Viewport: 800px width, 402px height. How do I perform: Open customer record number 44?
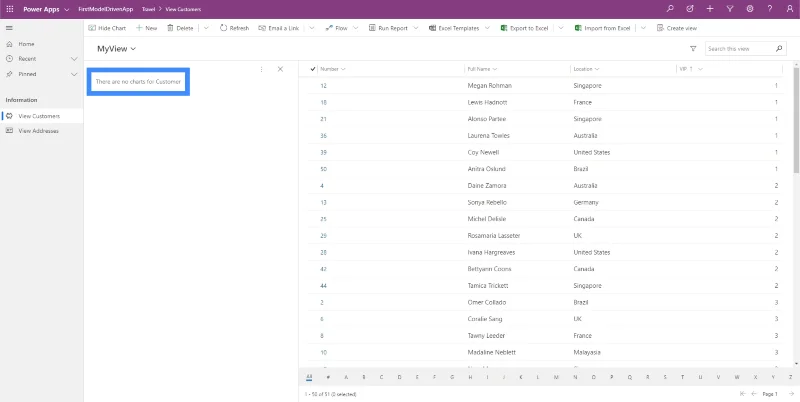(x=323, y=286)
